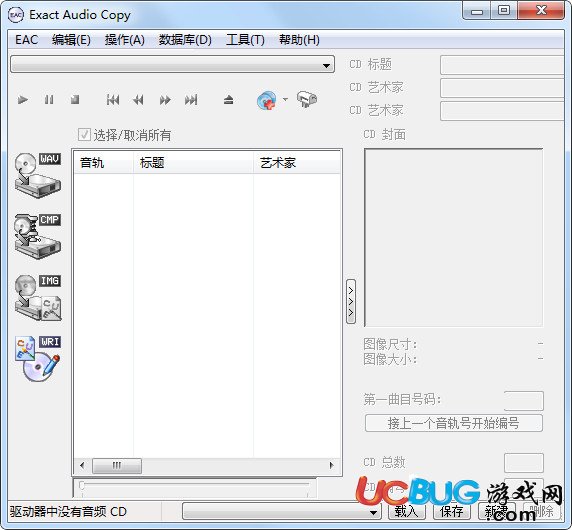
Task: Click the CD 标题 input field
Action: (502, 65)
